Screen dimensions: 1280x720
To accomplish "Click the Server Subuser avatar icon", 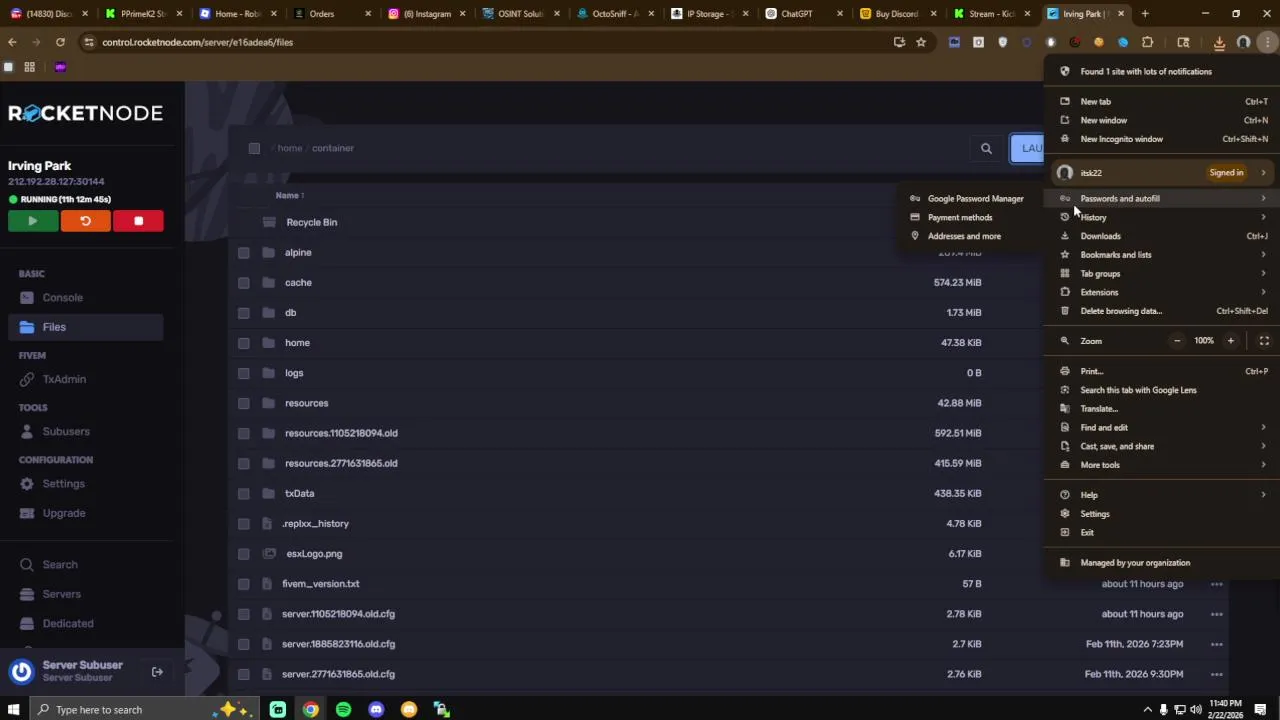I will pos(21,672).
